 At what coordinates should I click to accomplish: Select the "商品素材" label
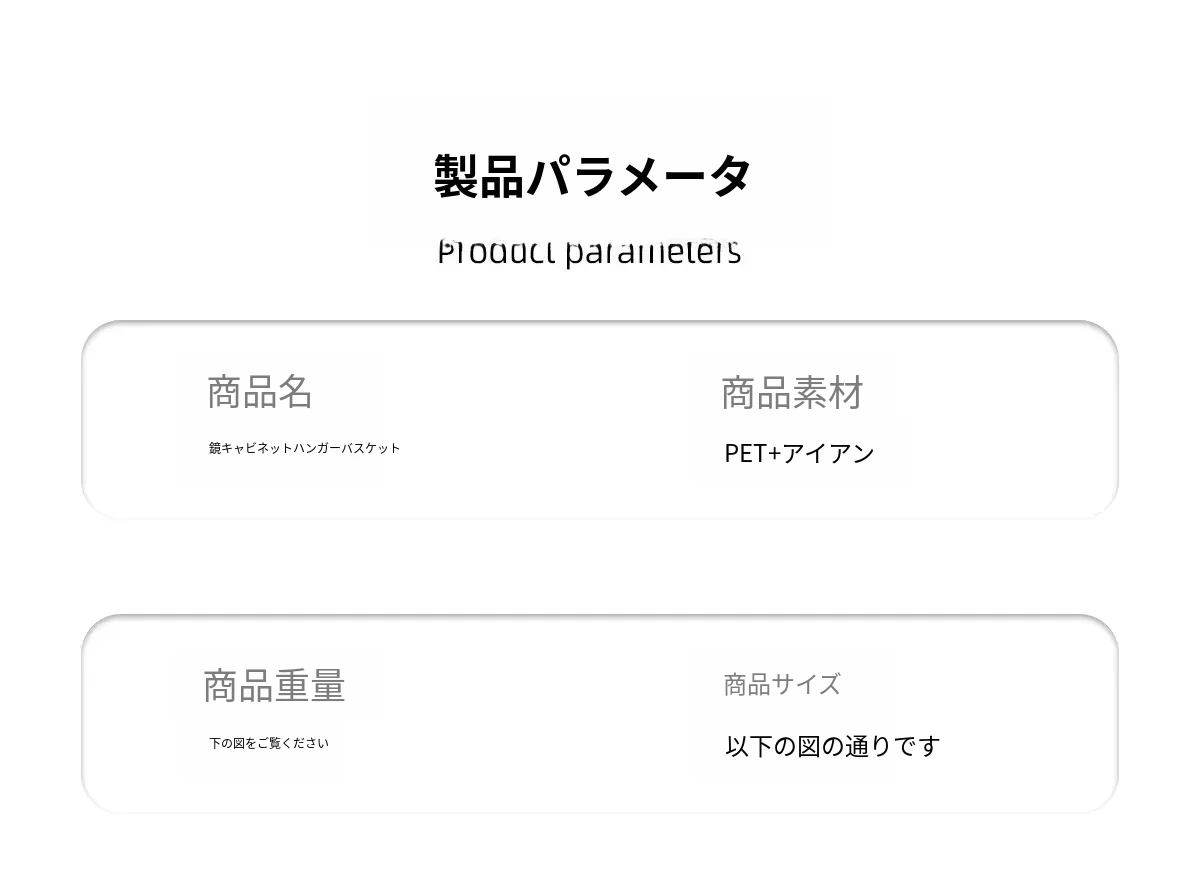point(792,393)
